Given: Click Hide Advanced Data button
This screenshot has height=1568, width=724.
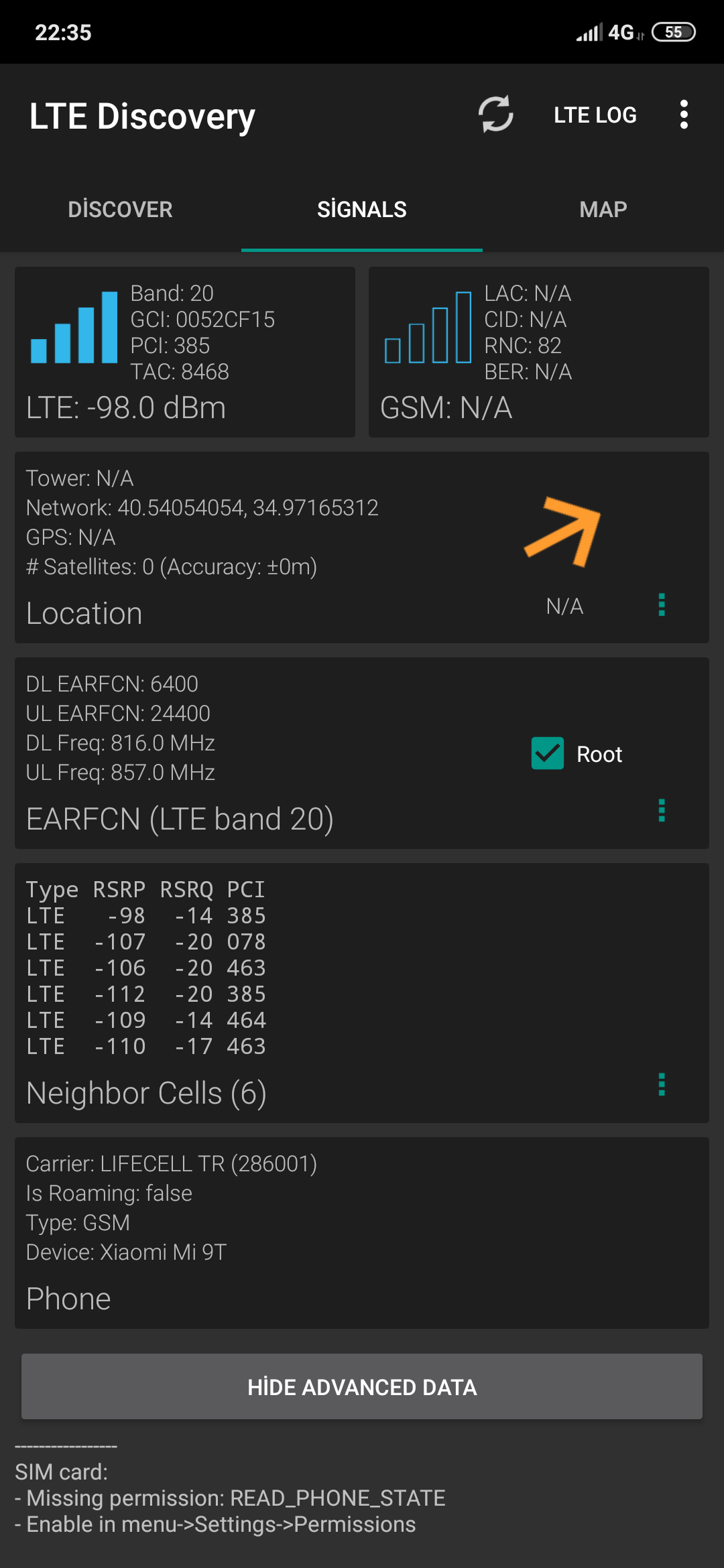Looking at the screenshot, I should pos(362,1386).
